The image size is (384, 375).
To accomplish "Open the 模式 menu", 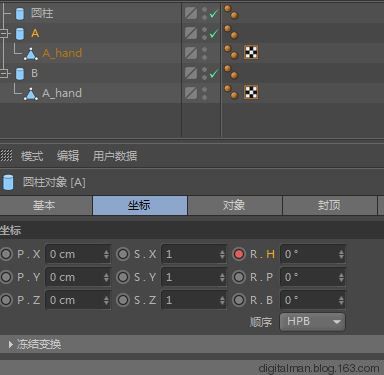I will tap(32, 156).
